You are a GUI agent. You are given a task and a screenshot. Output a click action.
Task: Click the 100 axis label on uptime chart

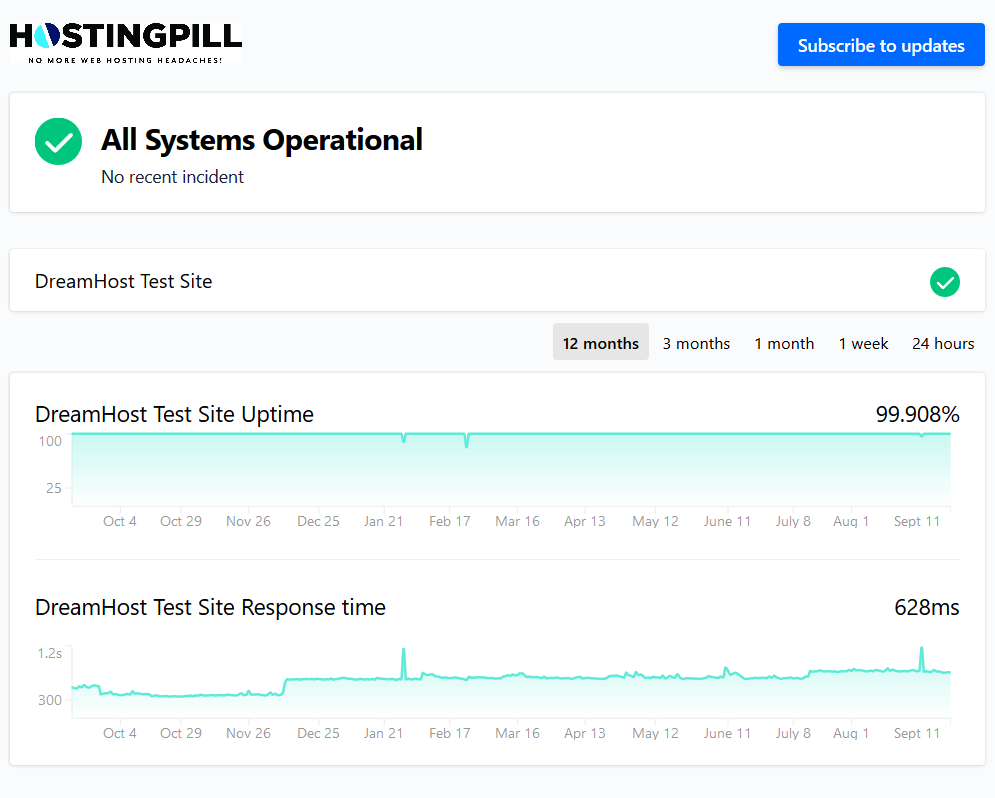point(49,442)
